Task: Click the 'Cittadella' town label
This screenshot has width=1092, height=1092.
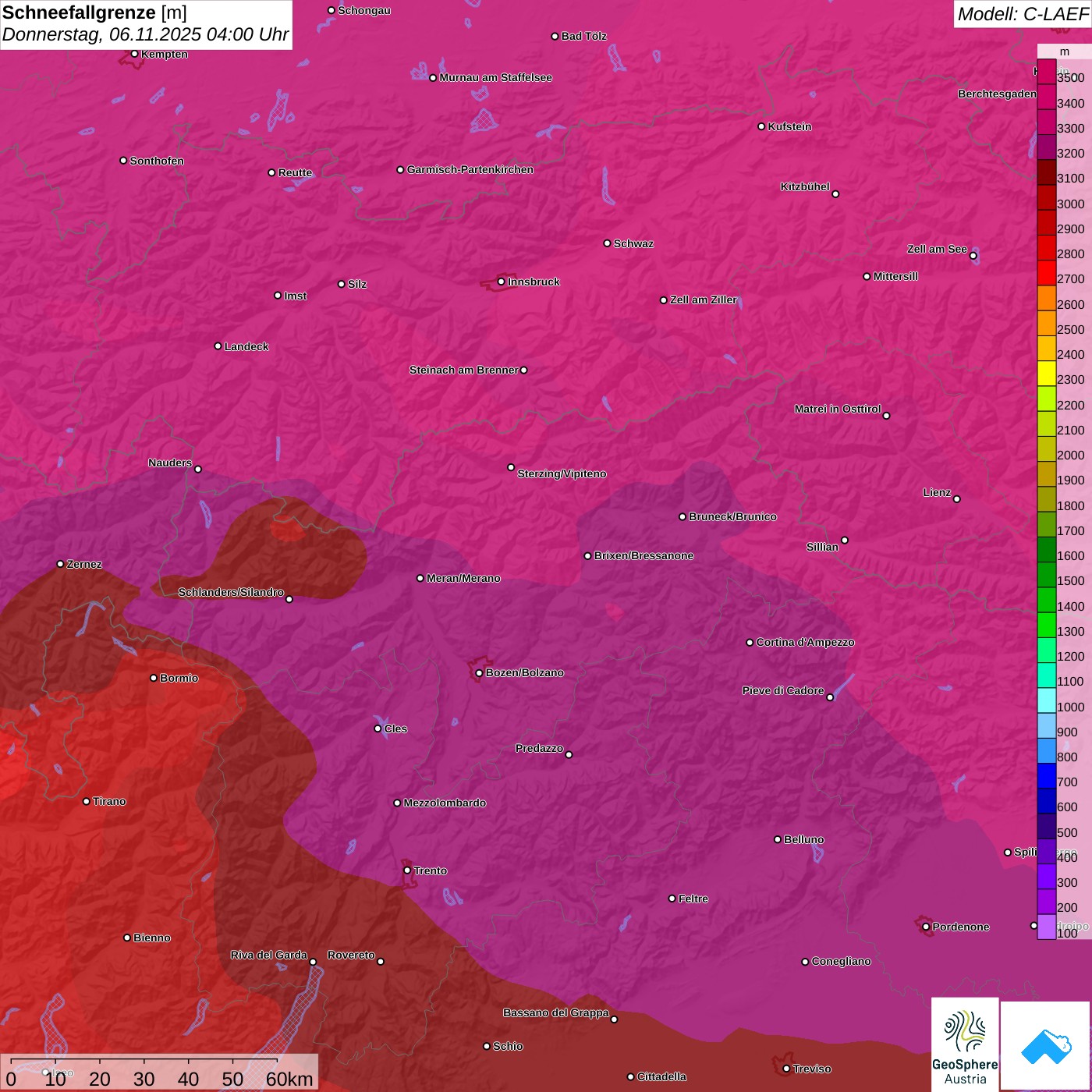Action: pyautogui.click(x=661, y=1076)
